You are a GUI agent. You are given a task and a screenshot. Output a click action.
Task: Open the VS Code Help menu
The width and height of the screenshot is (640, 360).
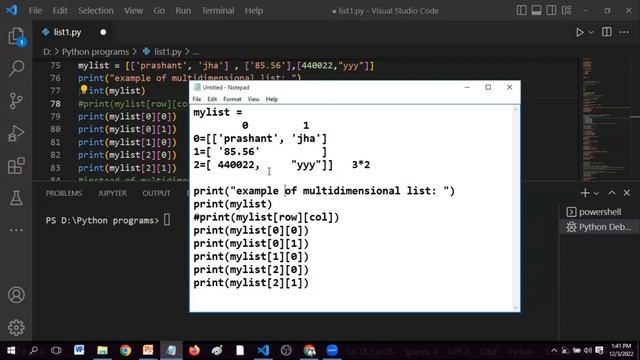coord(254,11)
